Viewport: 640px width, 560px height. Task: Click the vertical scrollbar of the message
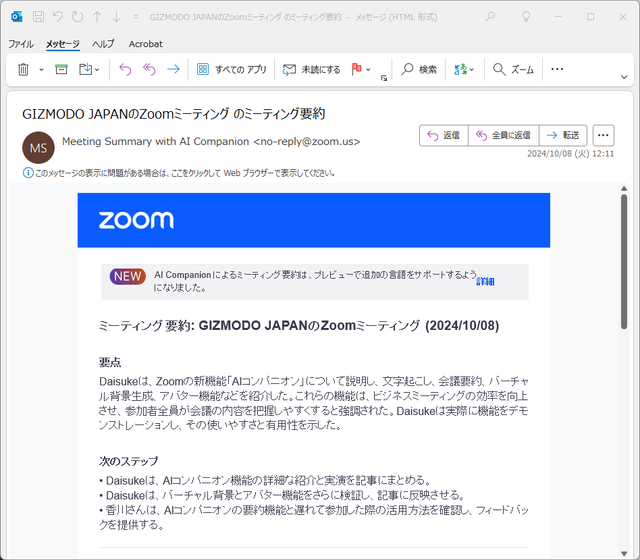(624, 262)
